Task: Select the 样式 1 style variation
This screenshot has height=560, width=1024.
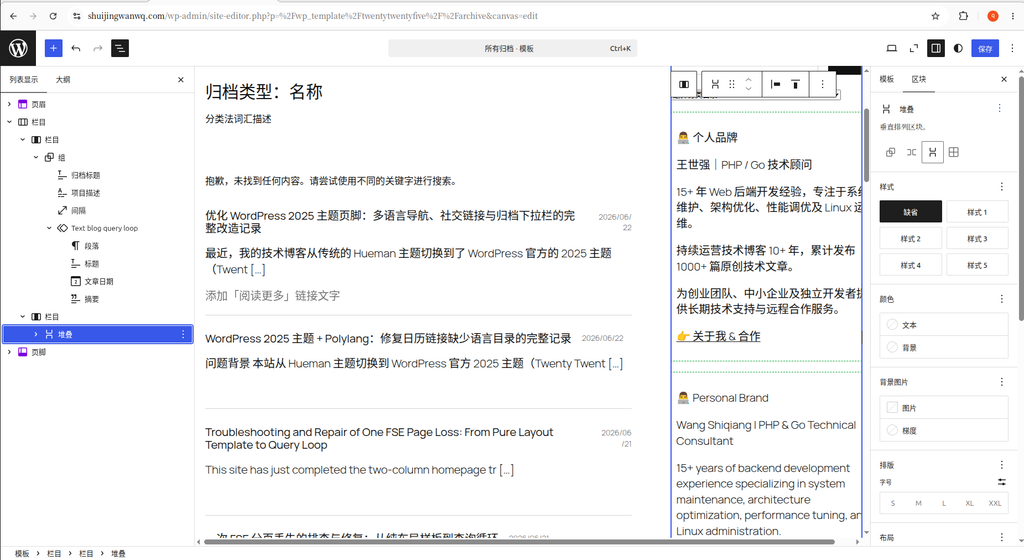Action: tap(977, 211)
